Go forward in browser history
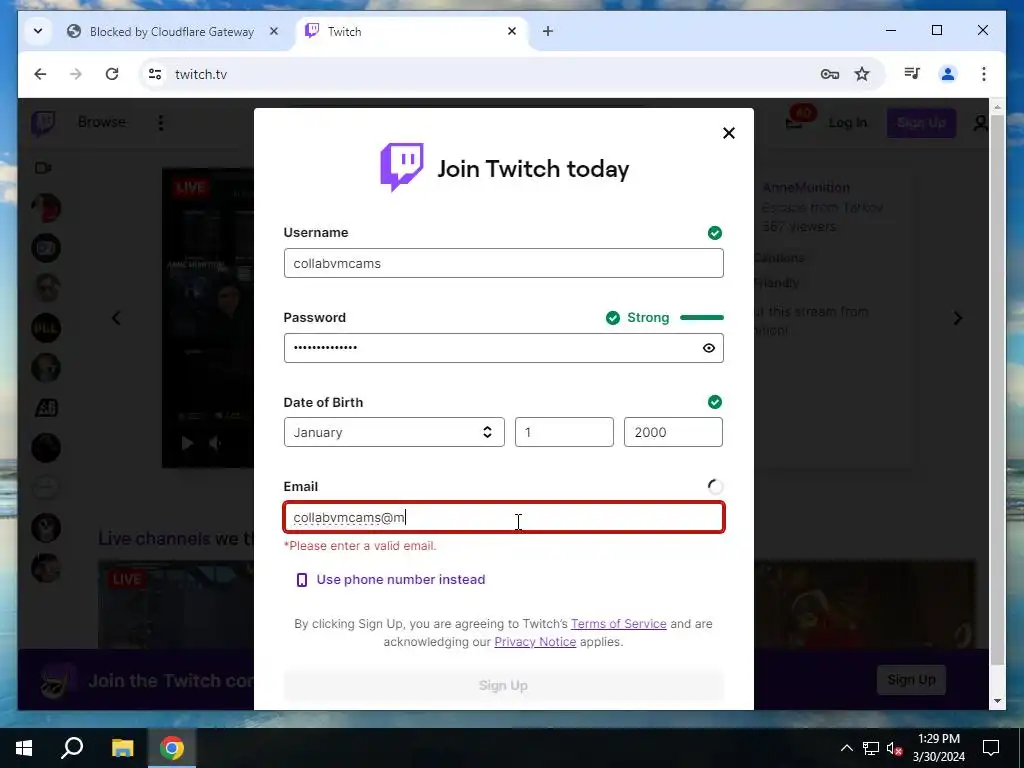This screenshot has width=1024, height=768. 76,74
